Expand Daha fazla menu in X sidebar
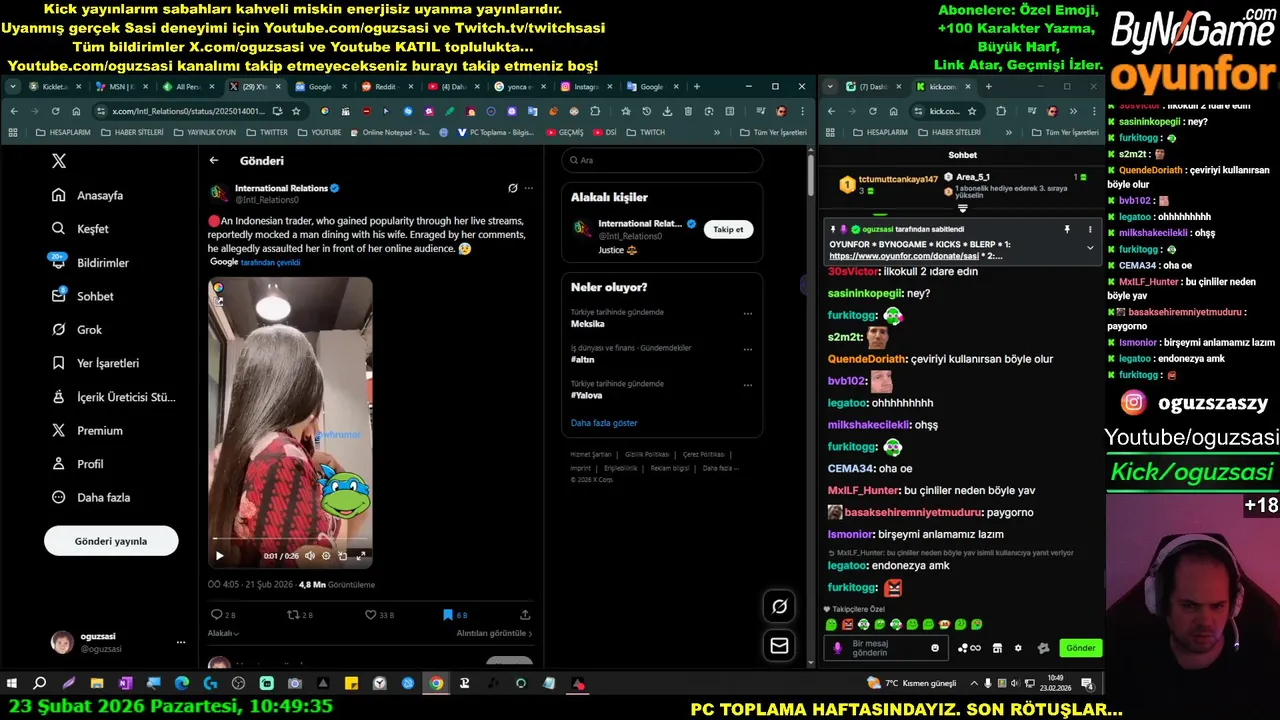Screen dimensions: 1280x720 91,497
